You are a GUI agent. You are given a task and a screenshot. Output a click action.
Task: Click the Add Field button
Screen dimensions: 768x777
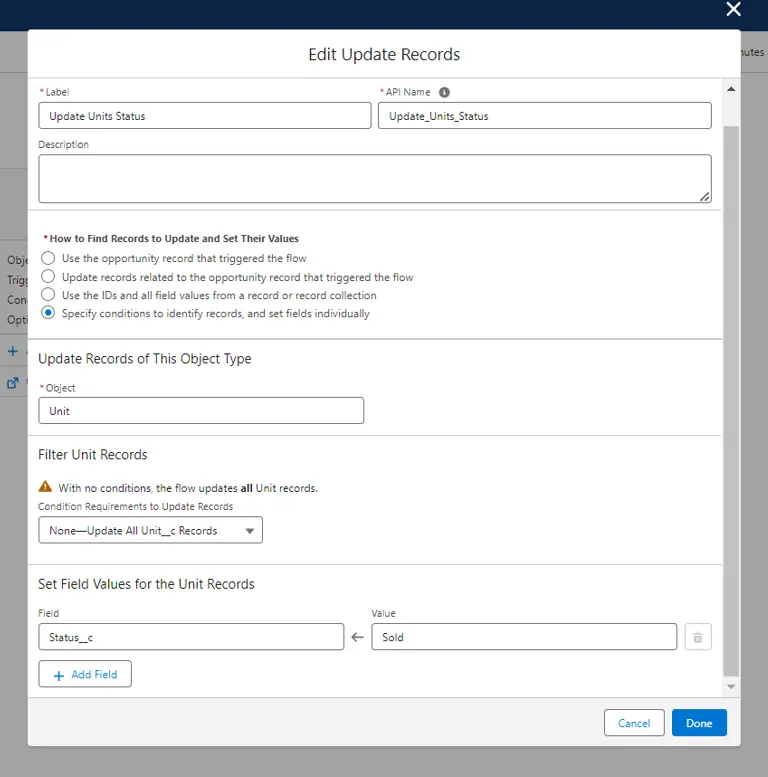click(x=85, y=674)
